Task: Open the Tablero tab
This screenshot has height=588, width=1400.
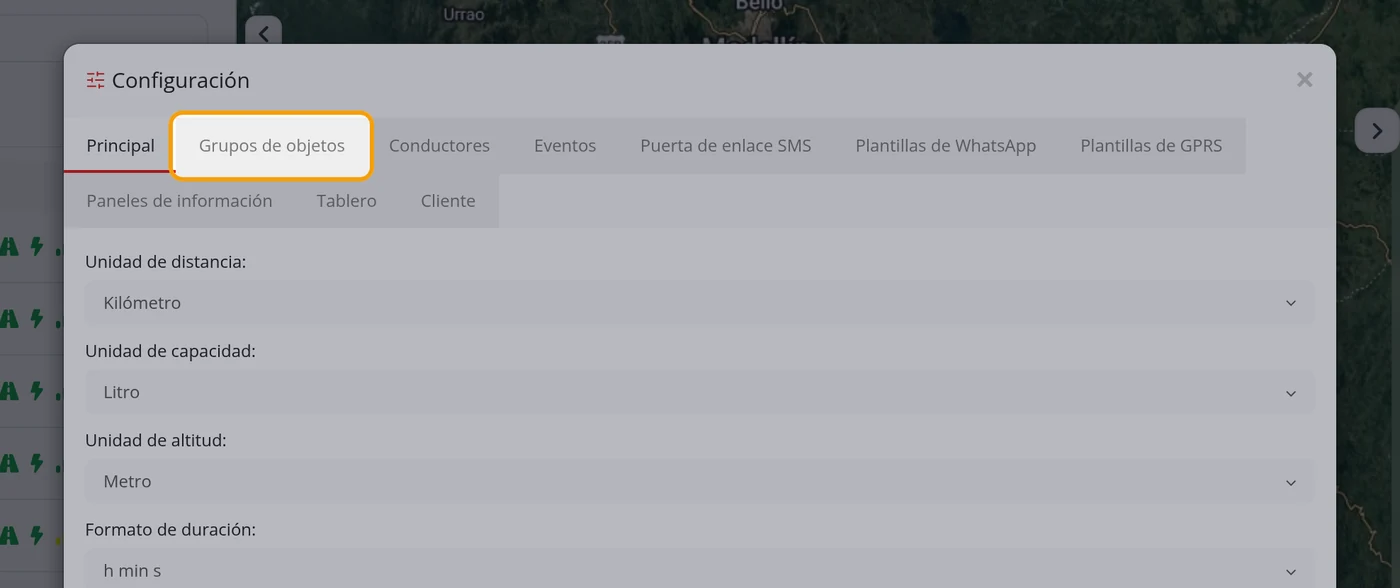Action: [346, 201]
